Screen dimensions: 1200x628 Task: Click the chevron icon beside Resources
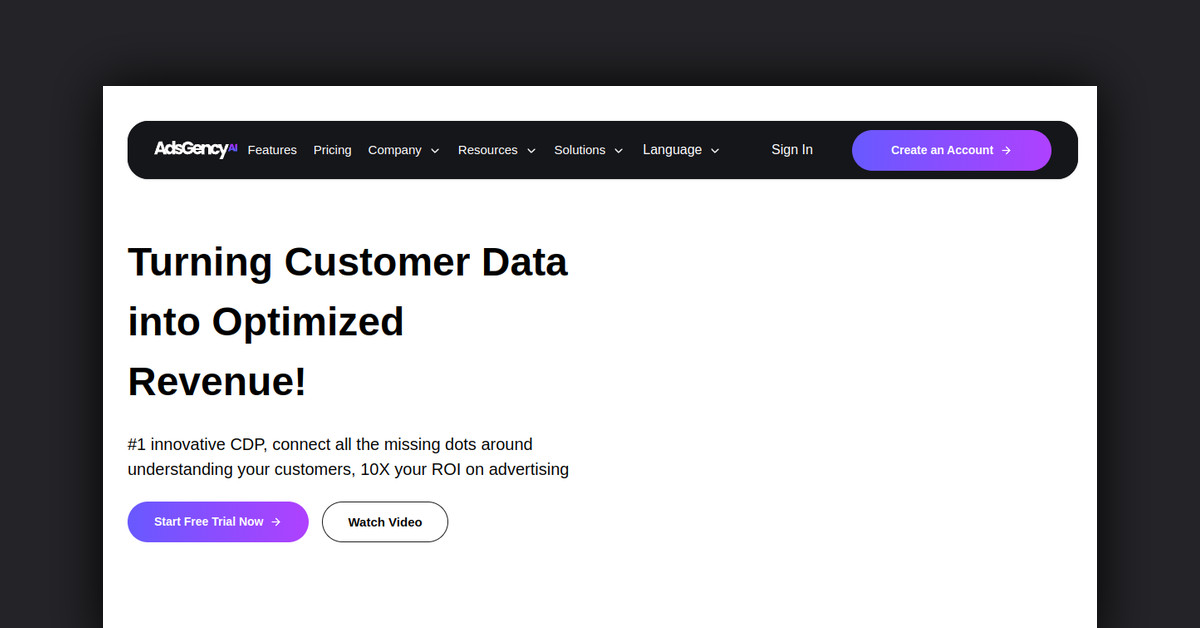(x=531, y=151)
